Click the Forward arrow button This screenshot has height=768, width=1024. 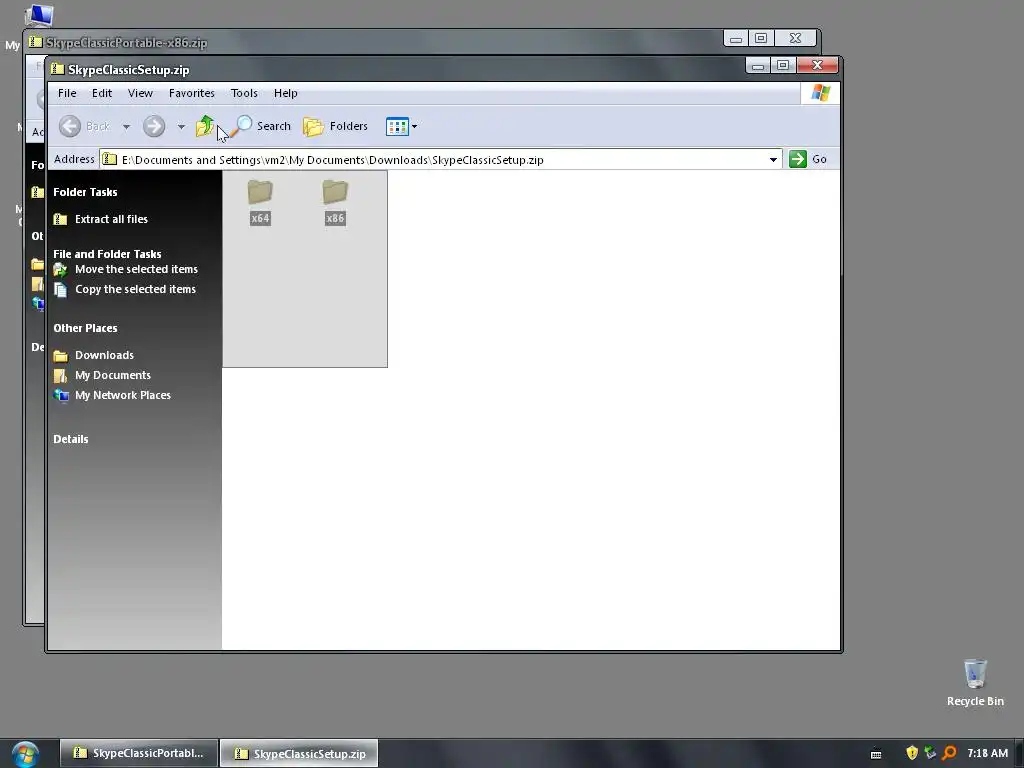154,126
